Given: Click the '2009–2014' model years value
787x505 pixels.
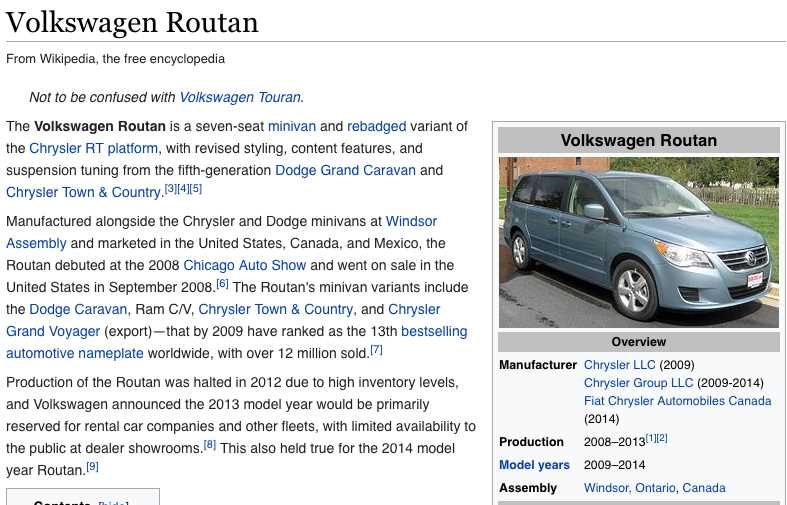Looking at the screenshot, I should pyautogui.click(x=614, y=465).
